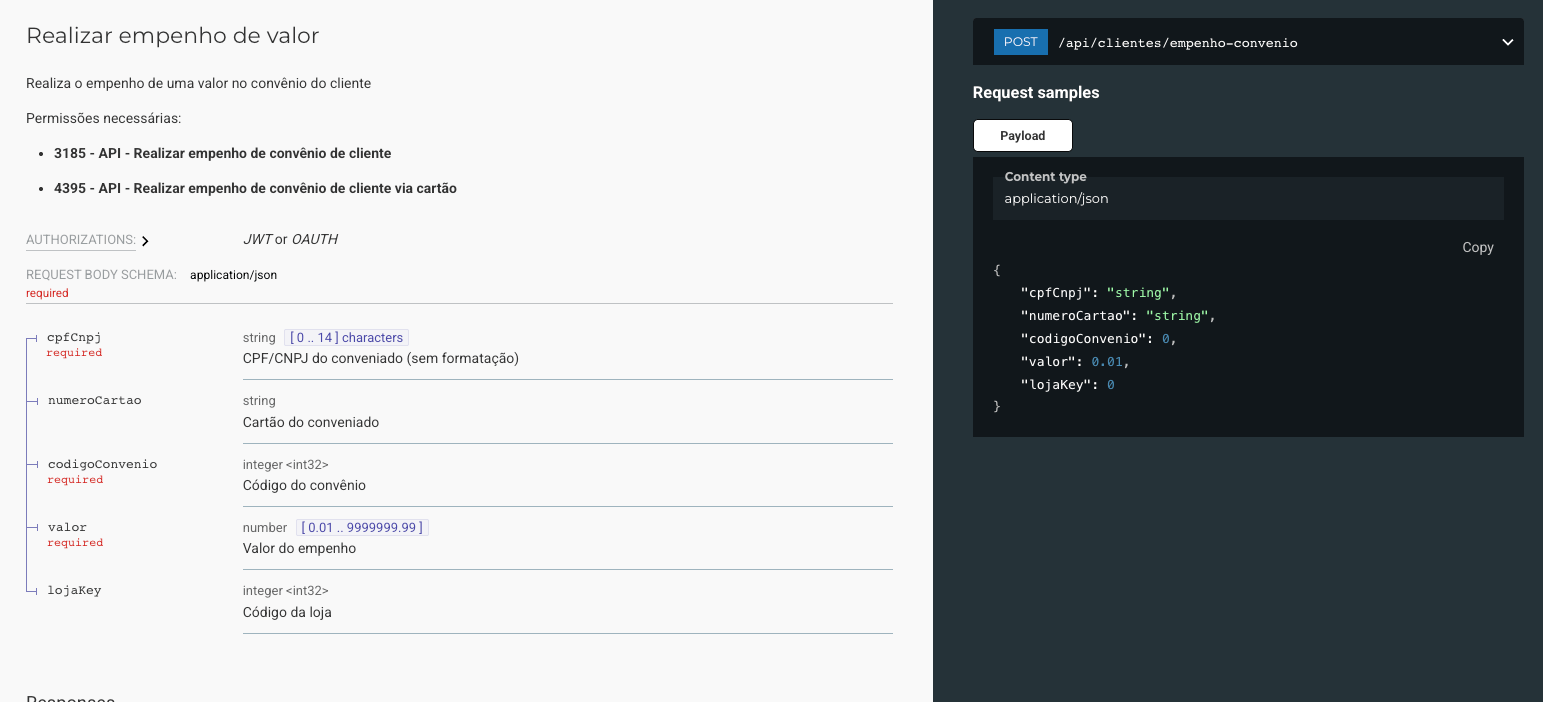Click the valor property name

point(67,527)
